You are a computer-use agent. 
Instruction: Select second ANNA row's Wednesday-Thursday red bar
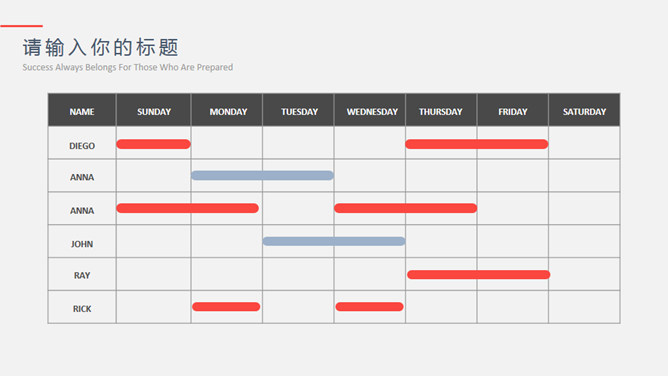point(406,208)
